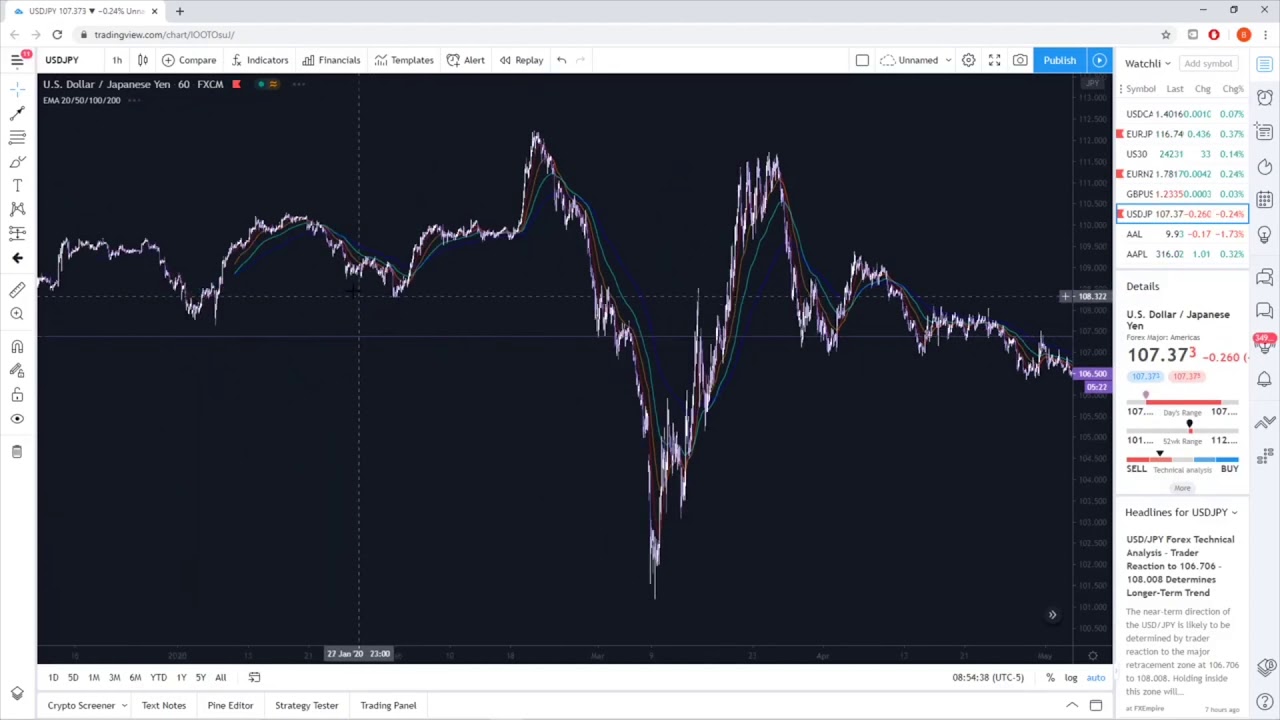Expand Headlines for USDJPY dropdown
The width and height of the screenshot is (1280, 720).
point(1181,512)
